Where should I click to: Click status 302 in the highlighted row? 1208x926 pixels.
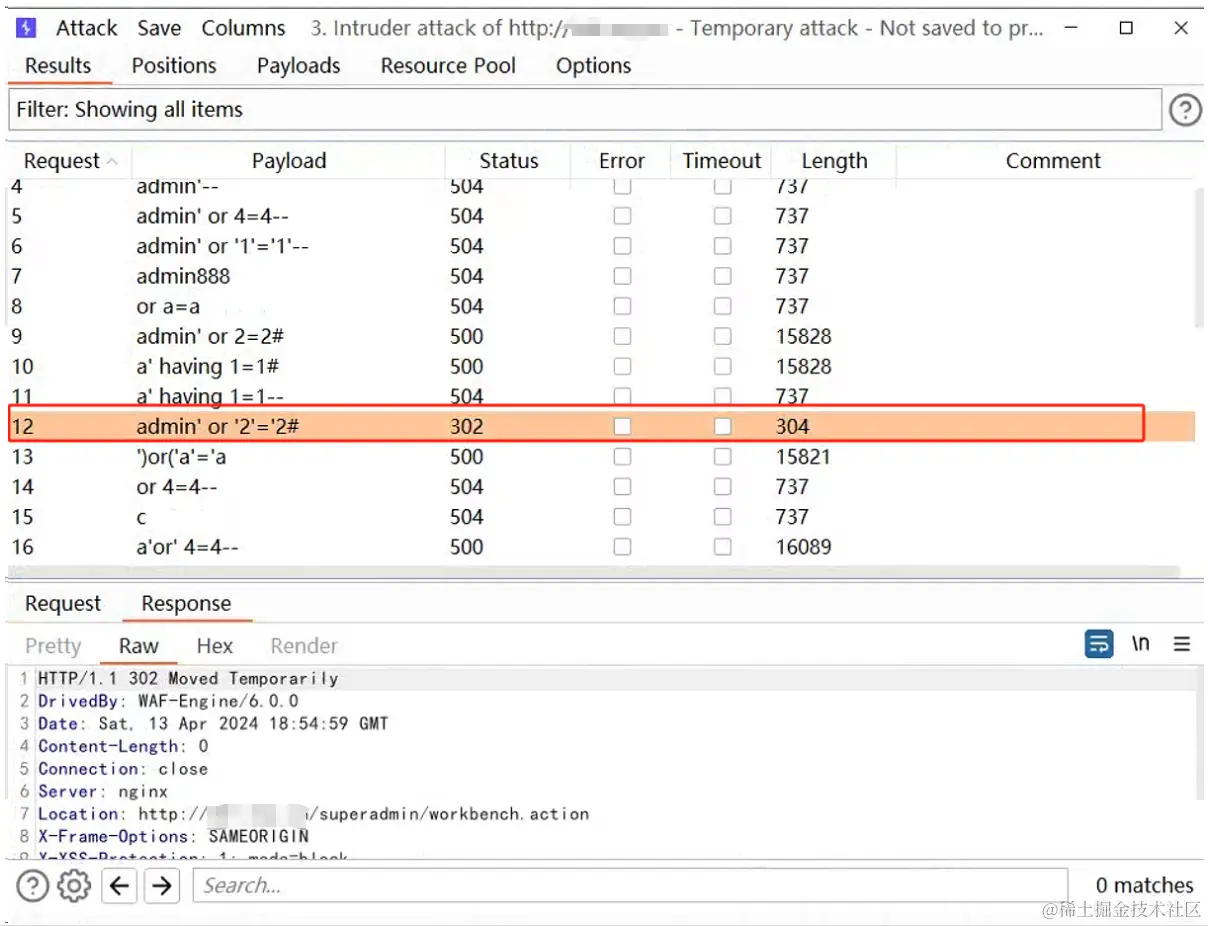coord(466,427)
